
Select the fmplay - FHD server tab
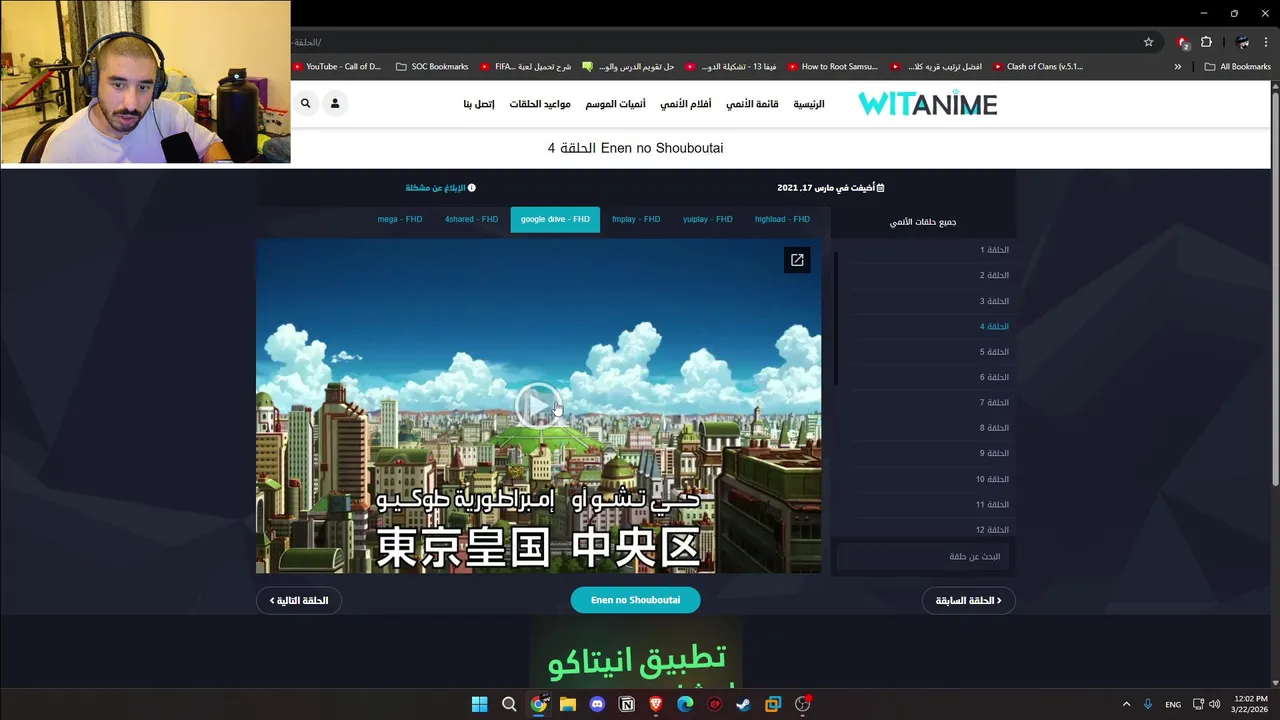636,219
